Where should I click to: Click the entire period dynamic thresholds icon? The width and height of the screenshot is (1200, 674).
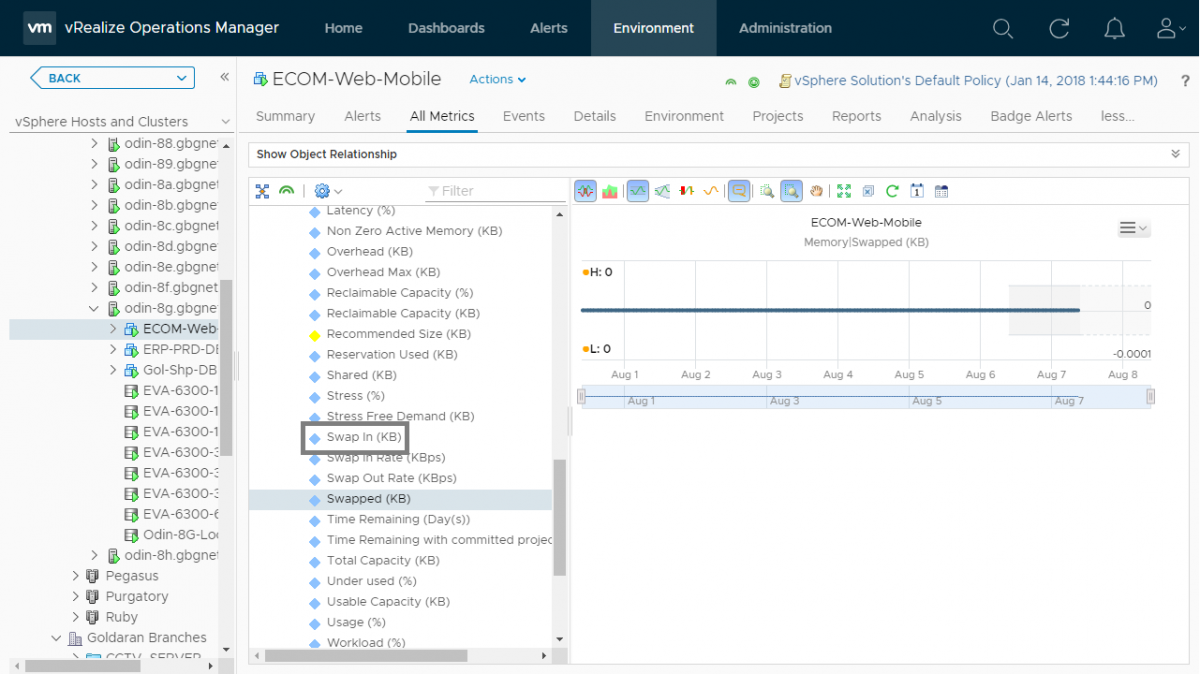(x=662, y=191)
